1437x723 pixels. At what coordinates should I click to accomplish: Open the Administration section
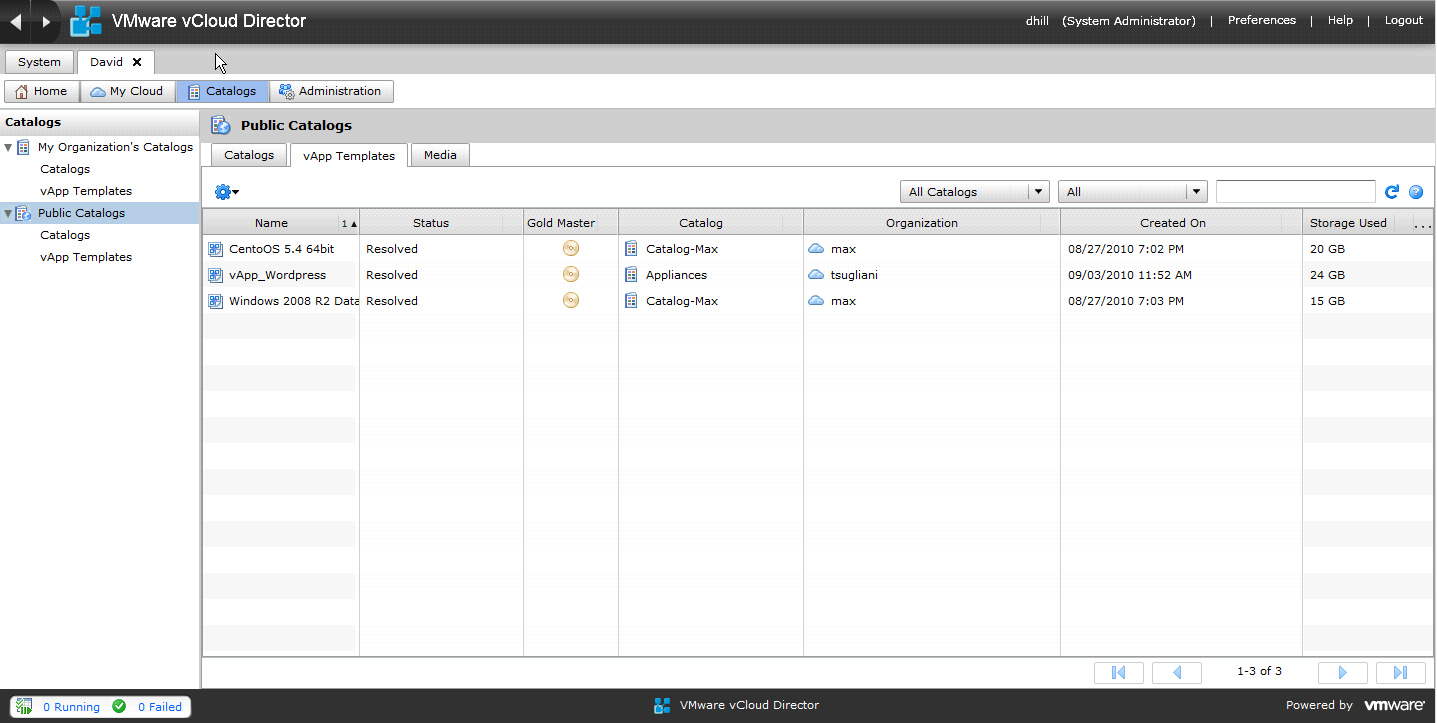click(x=331, y=91)
